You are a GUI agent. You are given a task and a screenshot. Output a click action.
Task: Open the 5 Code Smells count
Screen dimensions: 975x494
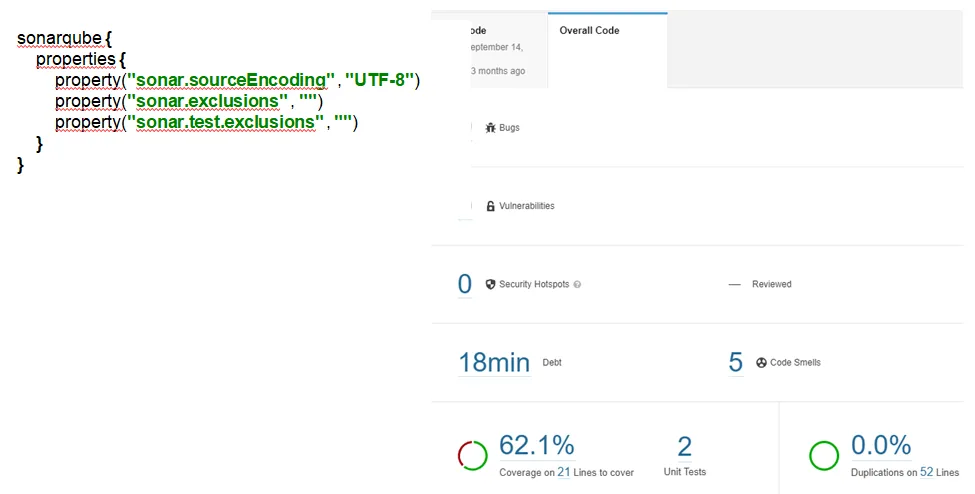click(736, 363)
